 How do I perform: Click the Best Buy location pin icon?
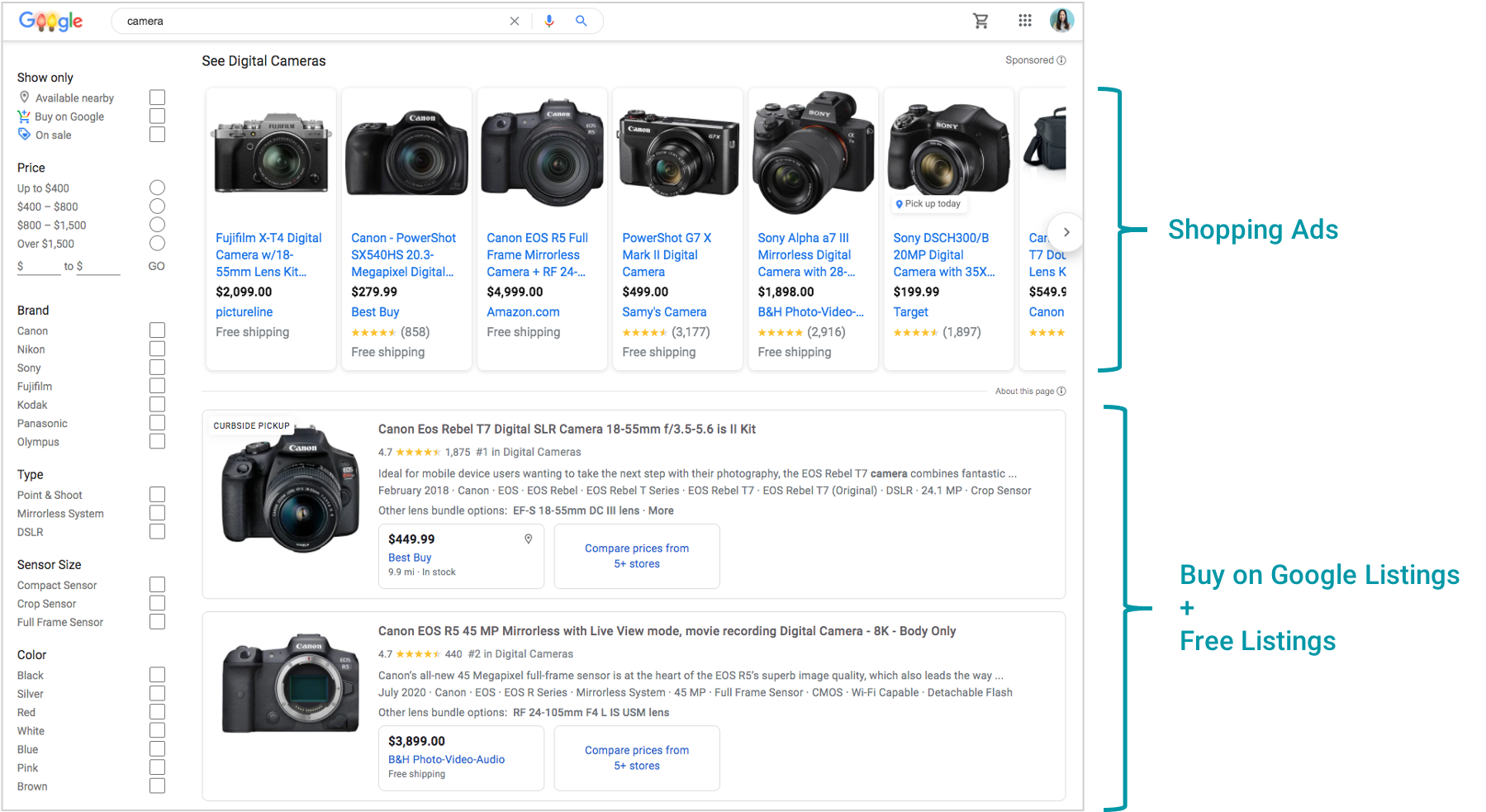(529, 539)
